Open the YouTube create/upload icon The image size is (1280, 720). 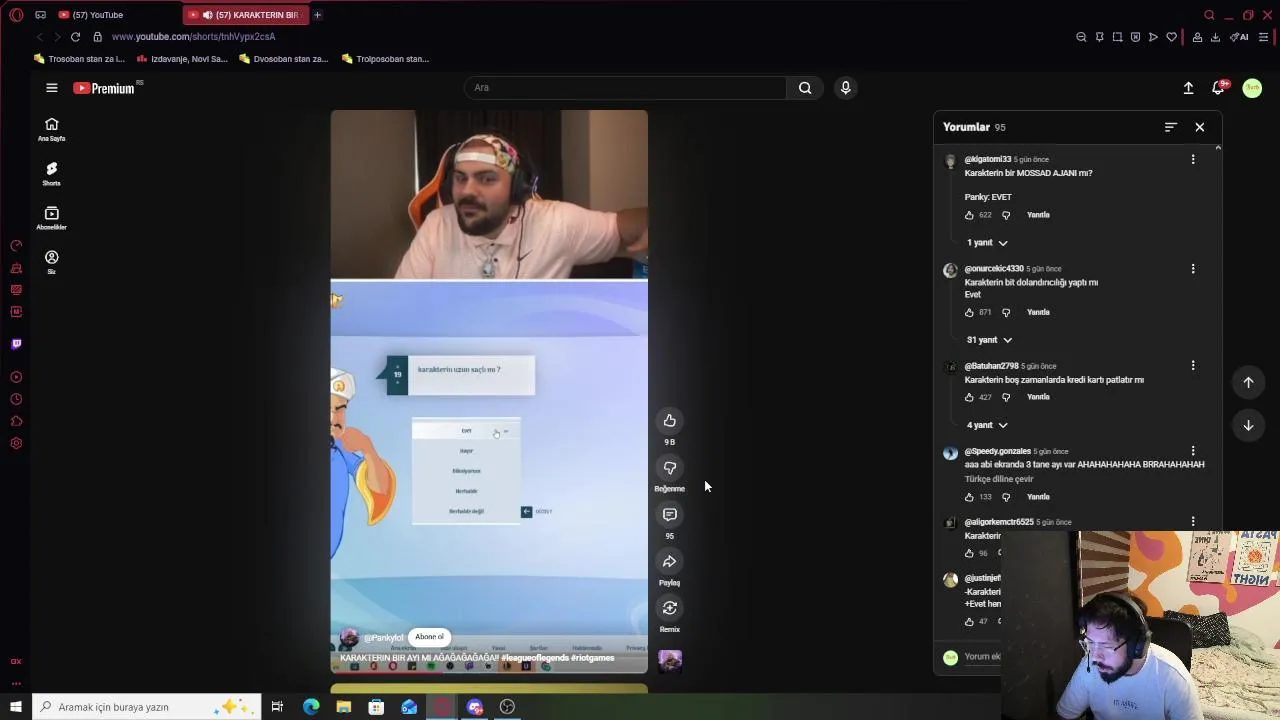tap(1188, 88)
